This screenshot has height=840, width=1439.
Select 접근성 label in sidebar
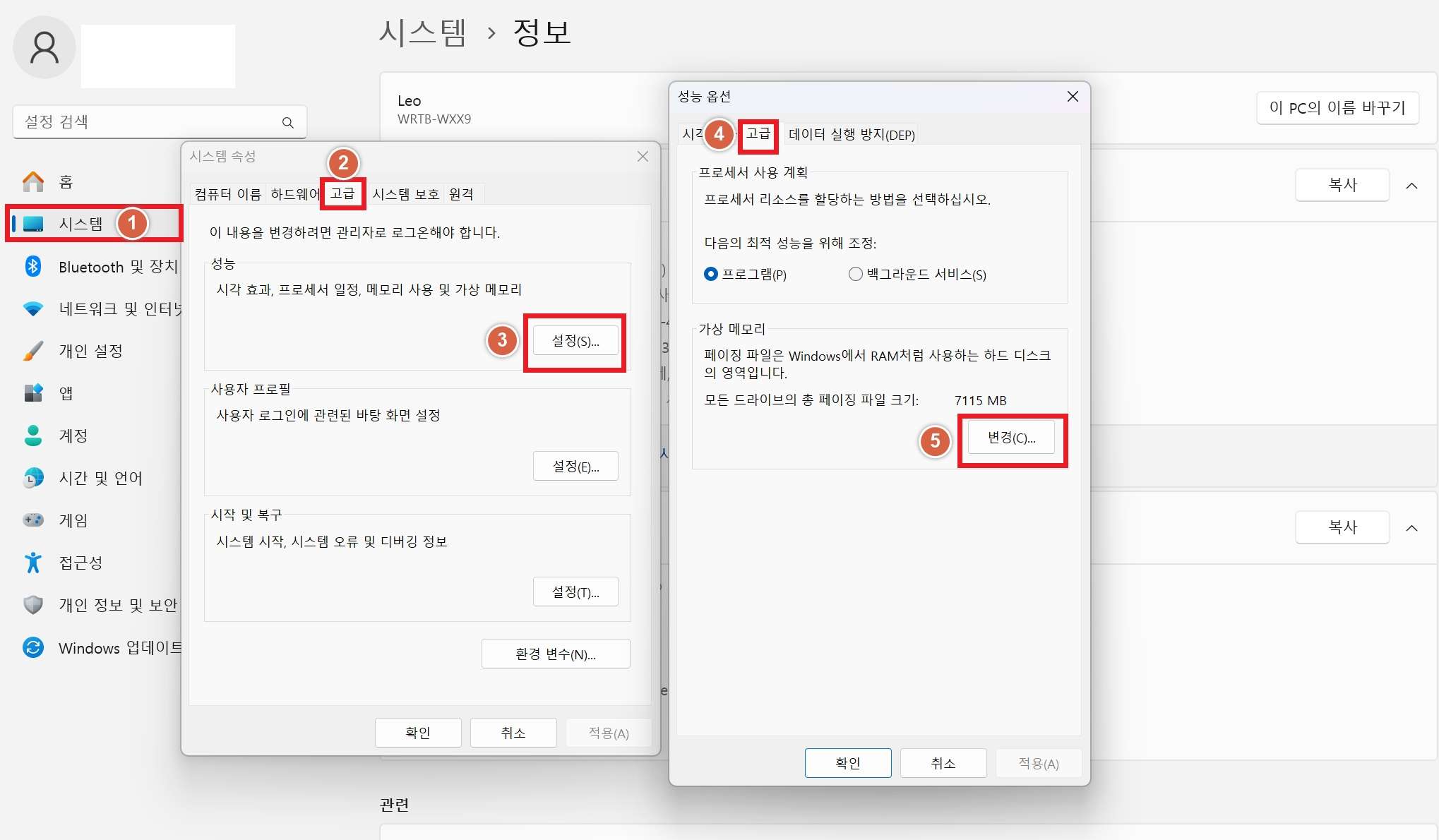(80, 563)
